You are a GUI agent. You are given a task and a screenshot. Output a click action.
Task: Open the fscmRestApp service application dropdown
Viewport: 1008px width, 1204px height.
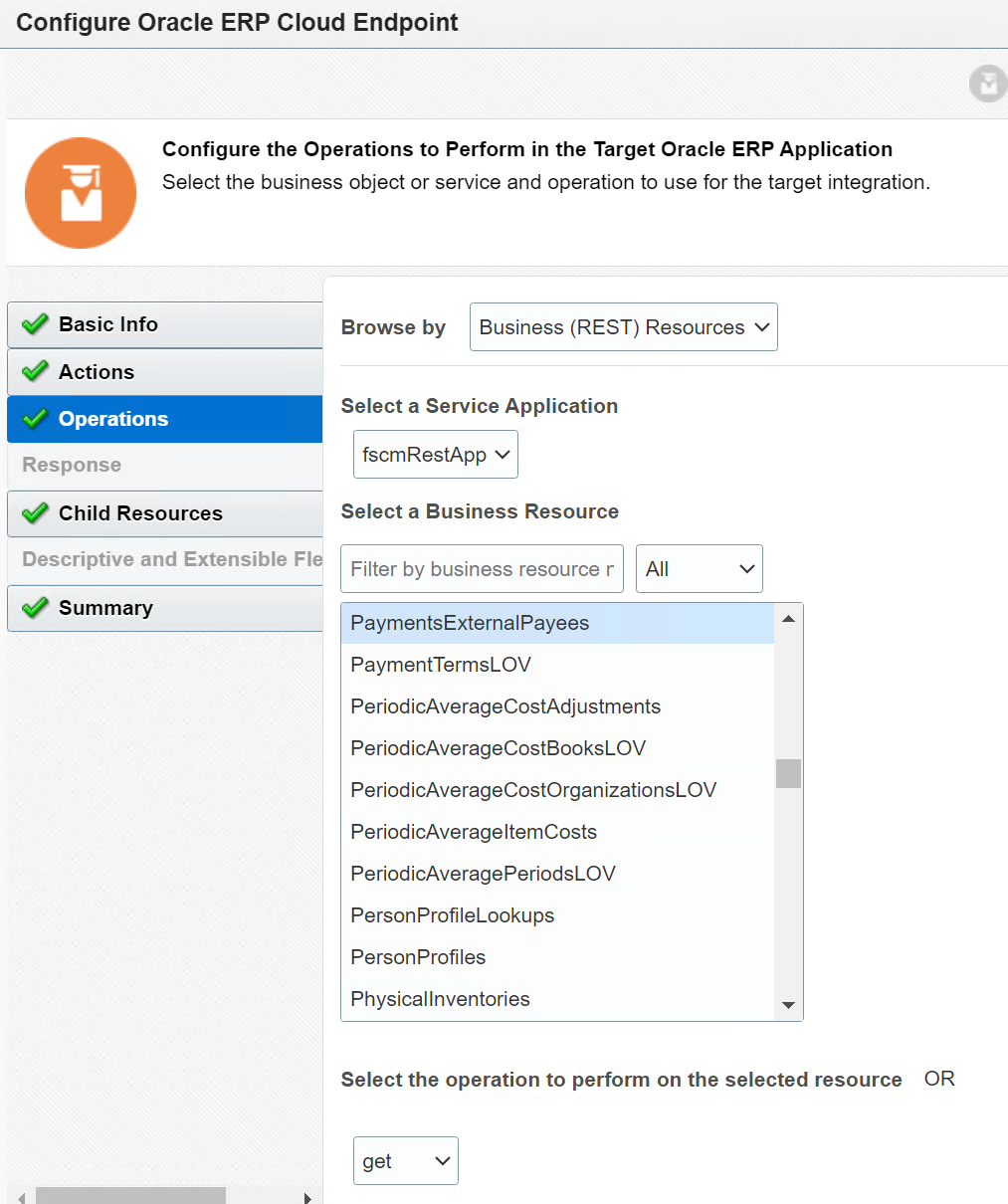click(436, 455)
